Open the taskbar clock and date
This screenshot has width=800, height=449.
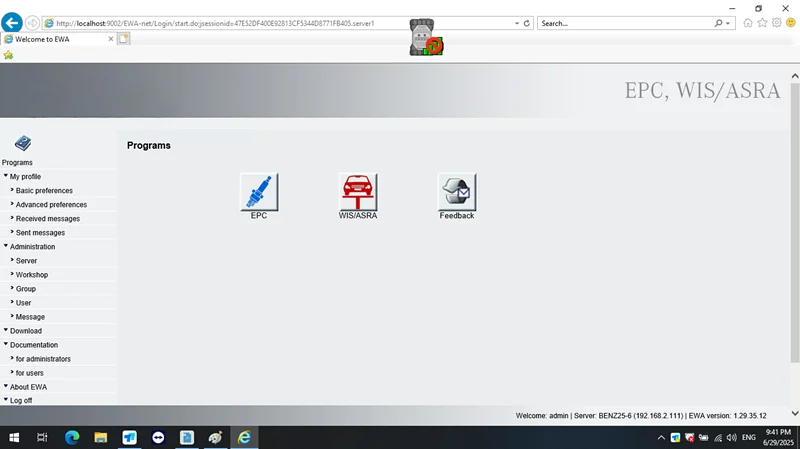(778, 437)
